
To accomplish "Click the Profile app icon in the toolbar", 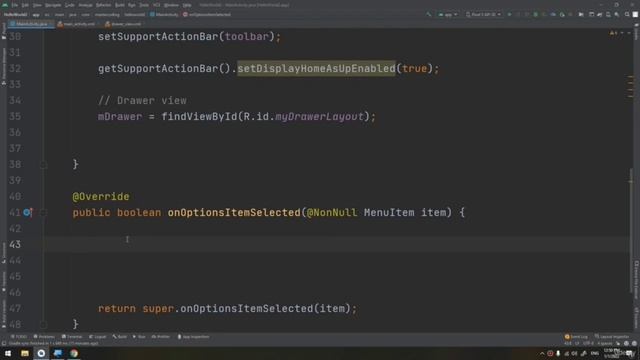I will [553, 14].
